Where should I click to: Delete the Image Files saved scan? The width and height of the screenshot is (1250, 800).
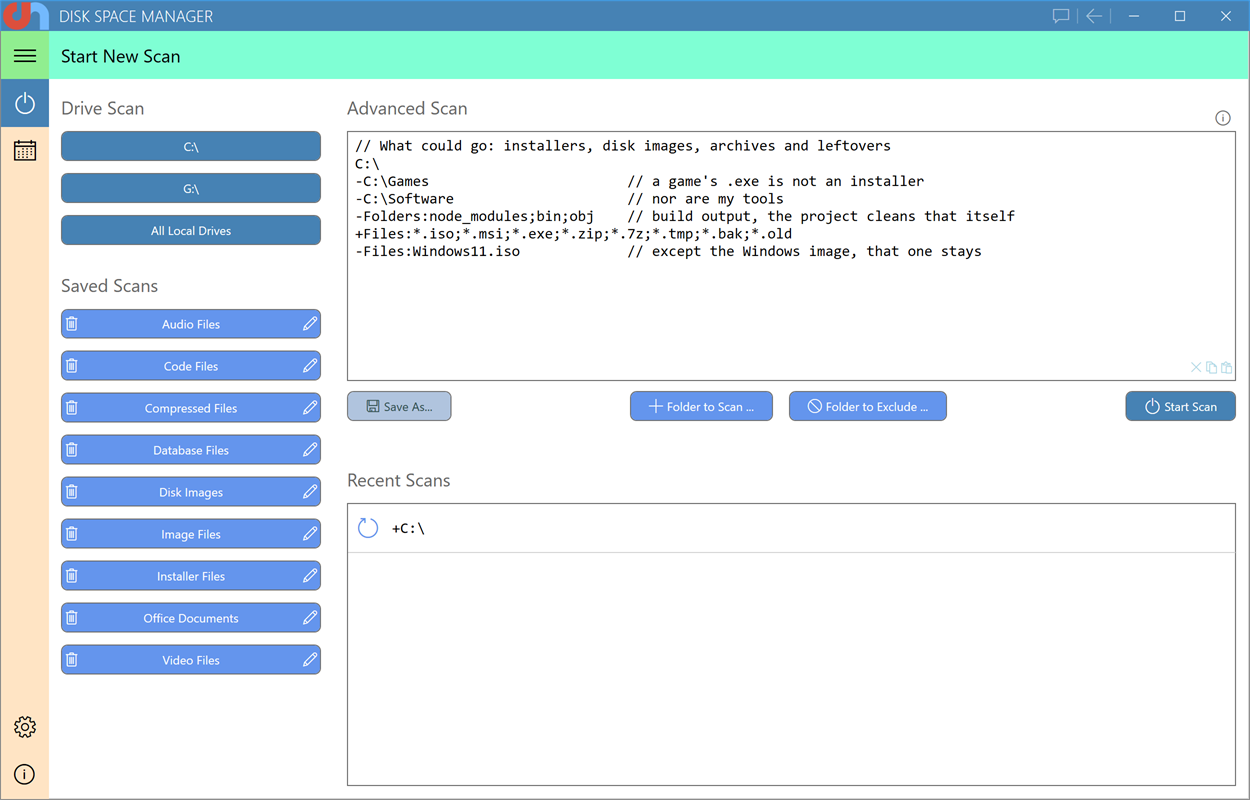(72, 534)
